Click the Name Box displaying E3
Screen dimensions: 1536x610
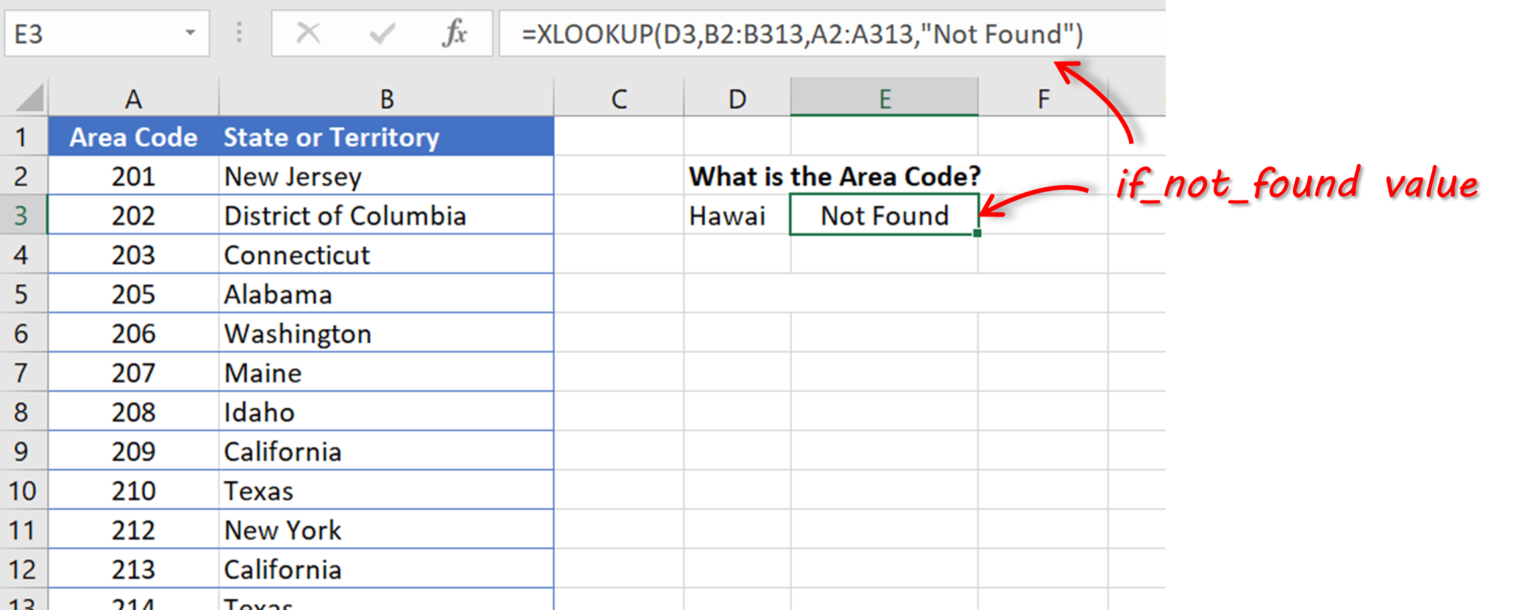click(x=90, y=32)
